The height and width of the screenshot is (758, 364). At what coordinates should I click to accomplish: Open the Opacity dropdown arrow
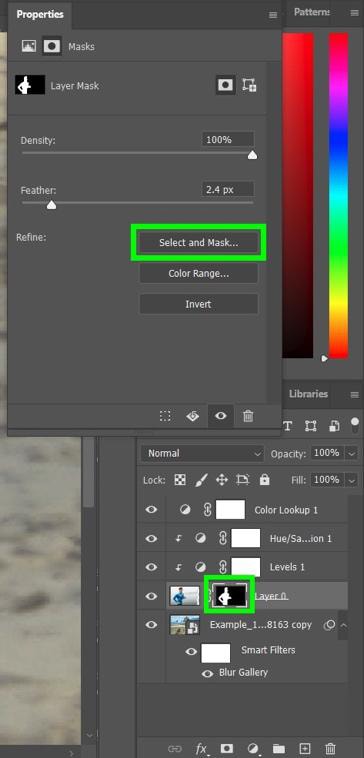coord(351,453)
